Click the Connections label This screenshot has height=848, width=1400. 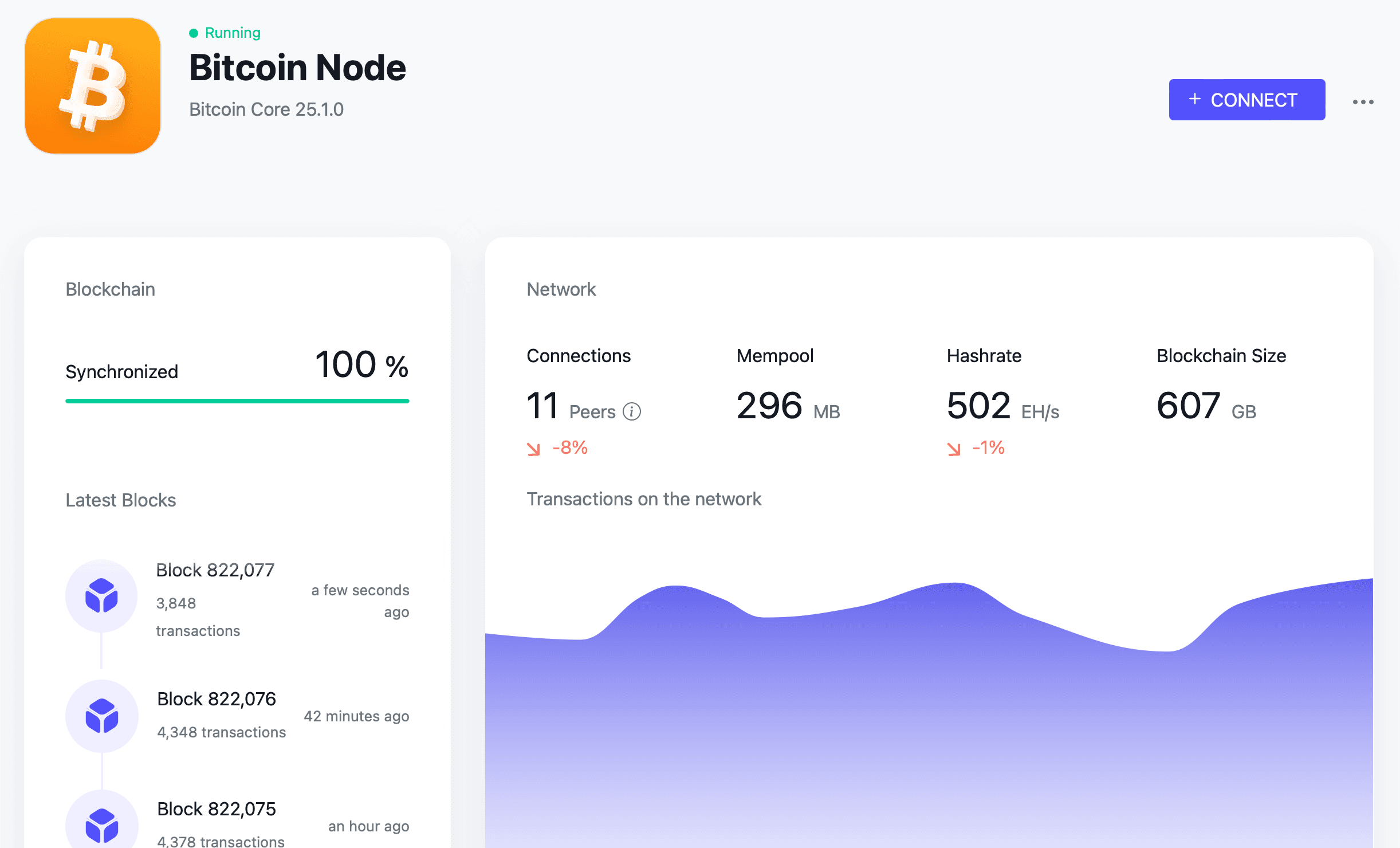579,356
